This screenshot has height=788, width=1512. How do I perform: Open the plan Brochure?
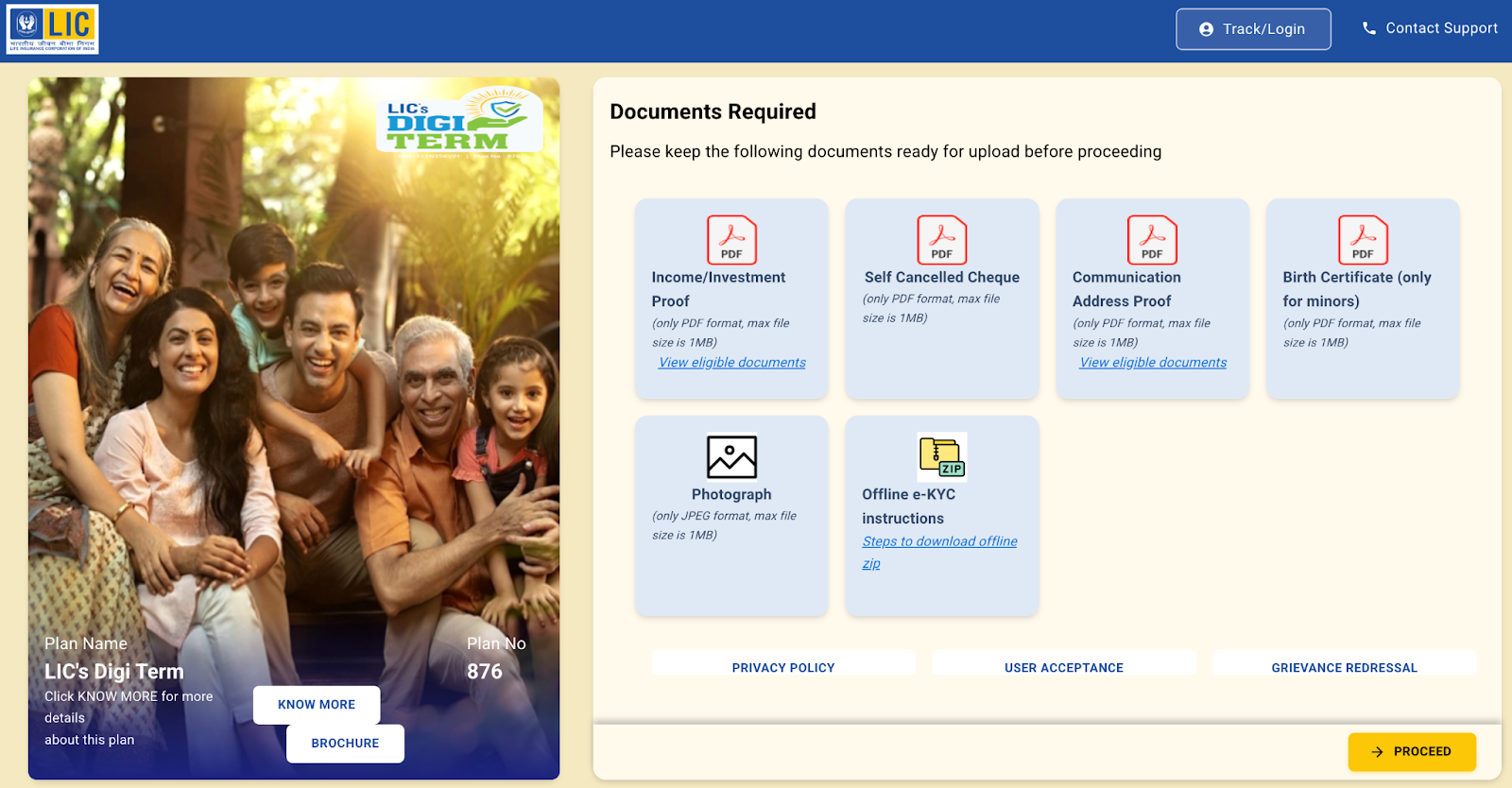tap(345, 744)
